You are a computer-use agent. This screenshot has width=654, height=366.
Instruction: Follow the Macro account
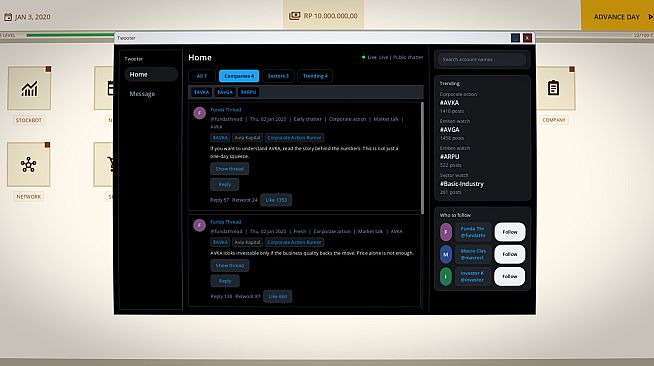point(510,254)
